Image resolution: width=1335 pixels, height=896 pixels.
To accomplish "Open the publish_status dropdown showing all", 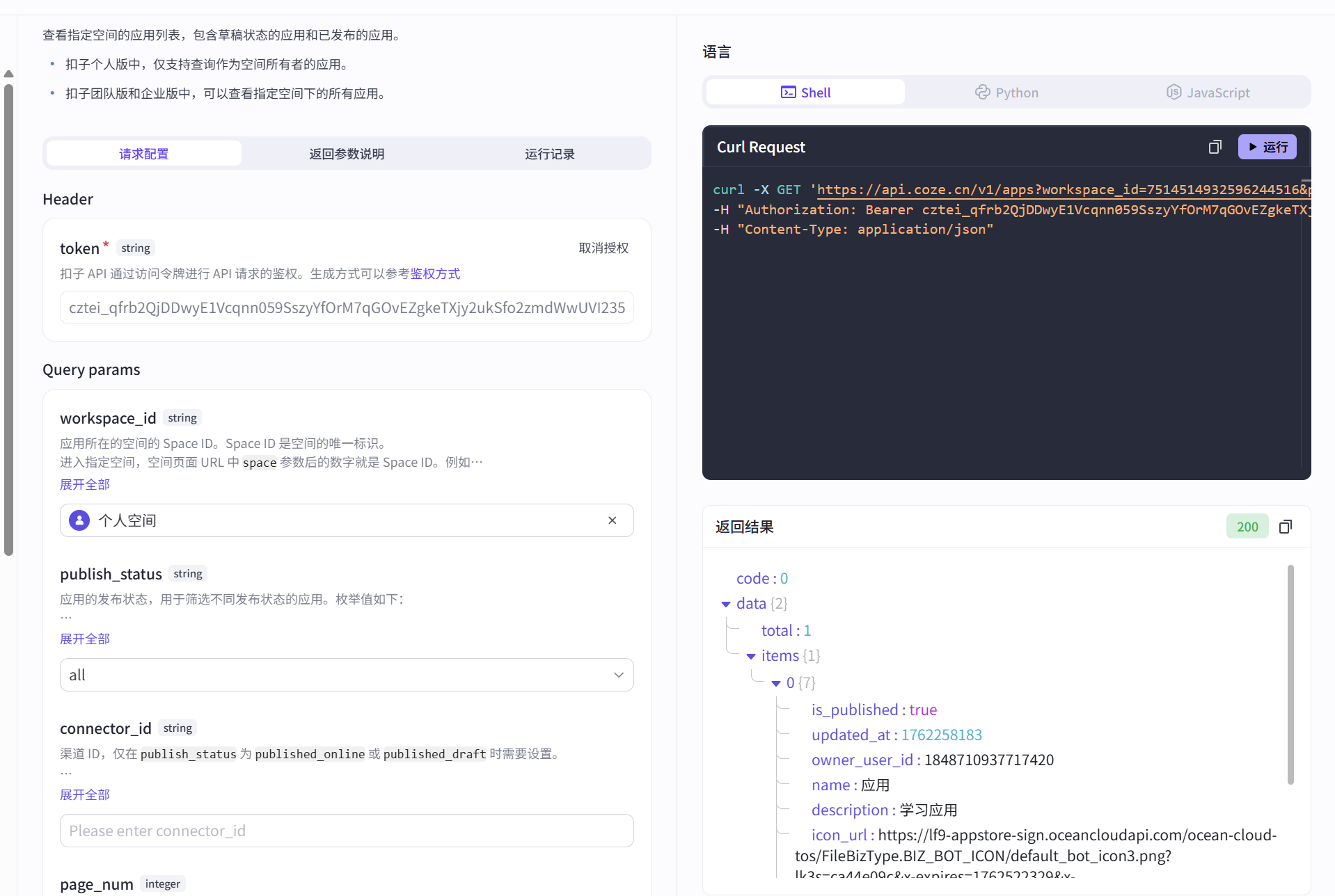I will 347,675.
